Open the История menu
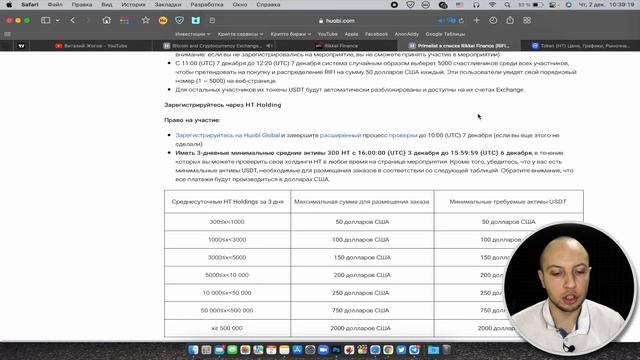The height and width of the screenshot is (360, 640). (x=133, y=4)
